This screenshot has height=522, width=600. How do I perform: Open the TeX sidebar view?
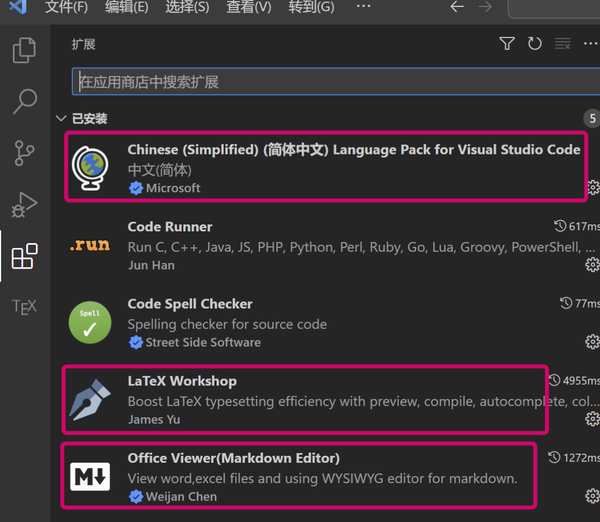(x=24, y=307)
